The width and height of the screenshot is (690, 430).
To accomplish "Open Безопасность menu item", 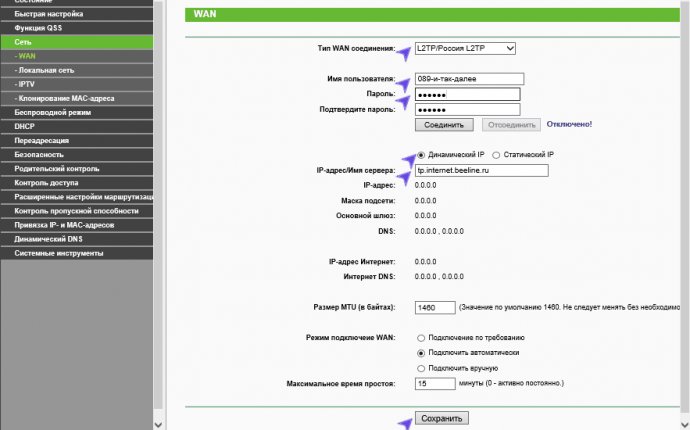I will pos(77,154).
